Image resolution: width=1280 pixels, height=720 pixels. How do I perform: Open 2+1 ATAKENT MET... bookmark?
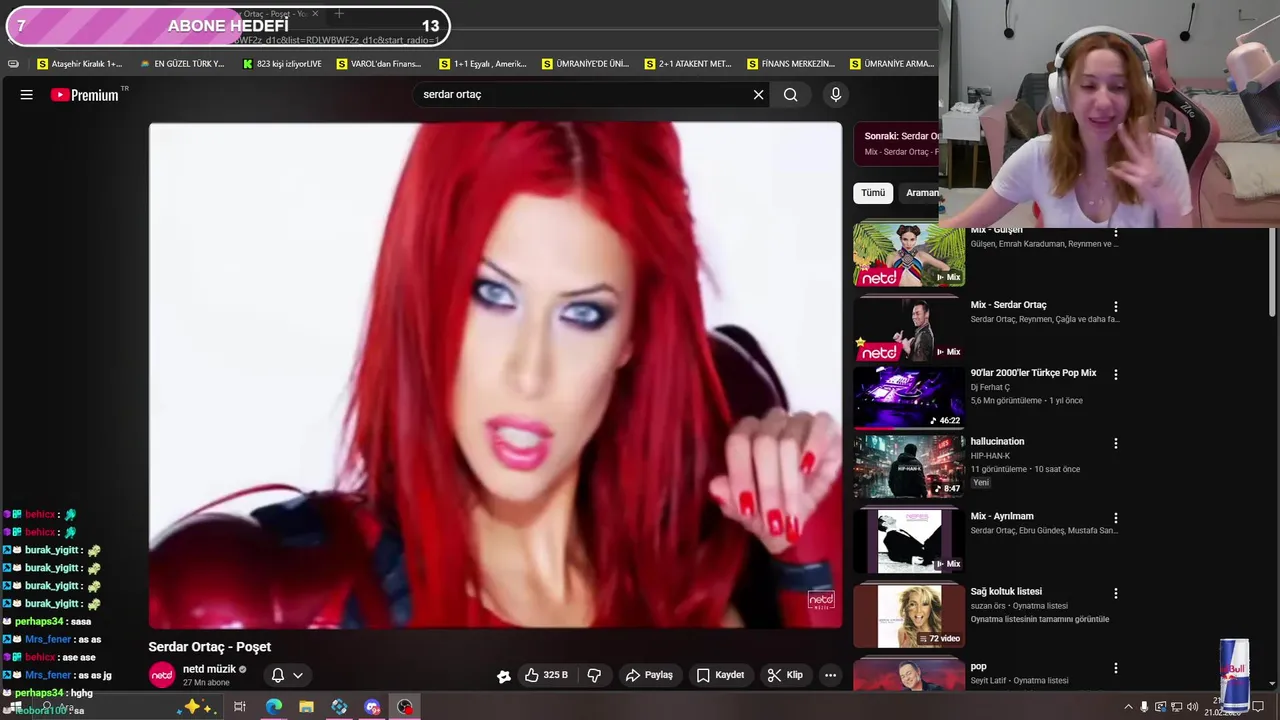pyautogui.click(x=688, y=64)
